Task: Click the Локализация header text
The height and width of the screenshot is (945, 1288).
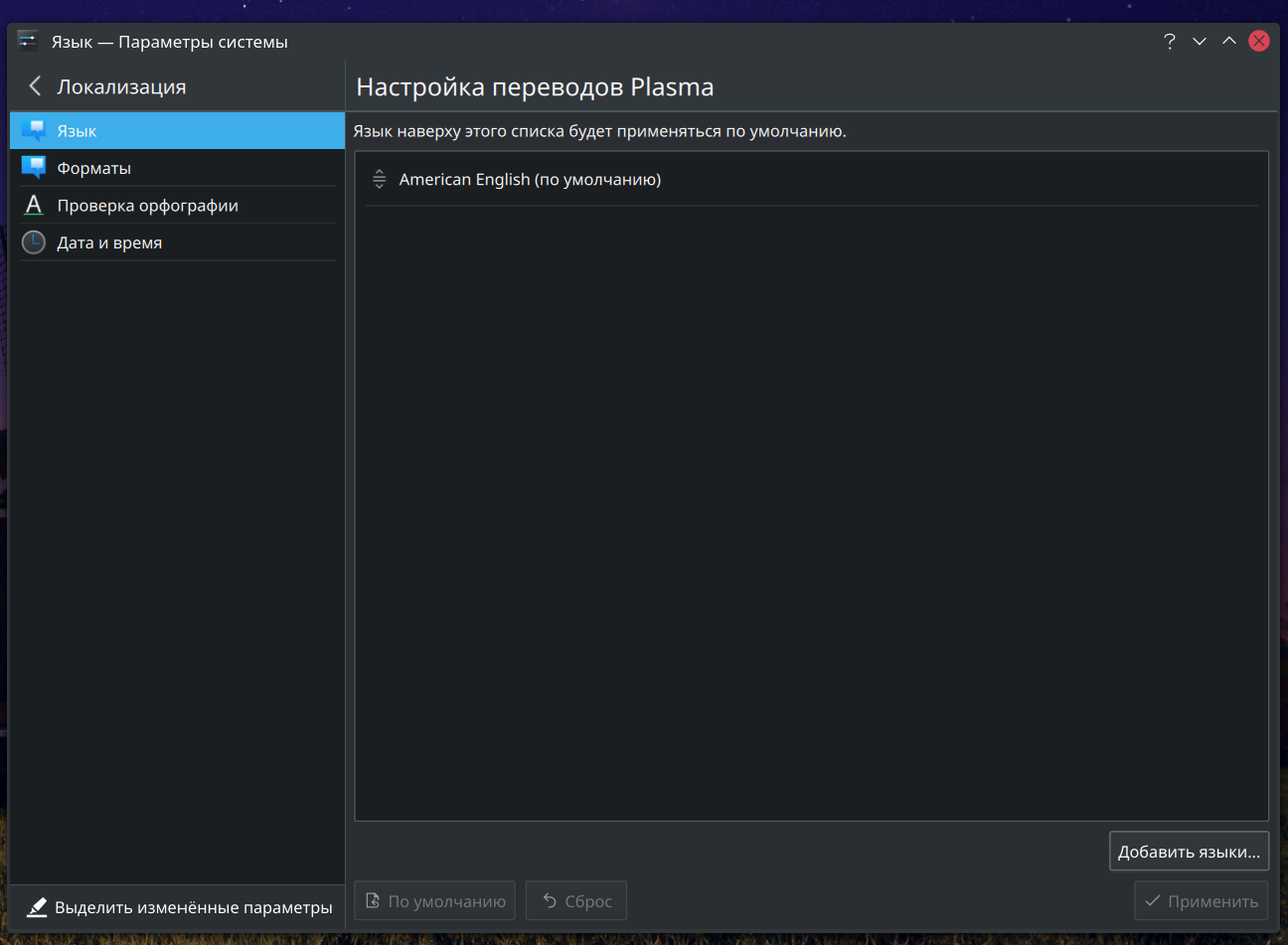Action: click(121, 86)
